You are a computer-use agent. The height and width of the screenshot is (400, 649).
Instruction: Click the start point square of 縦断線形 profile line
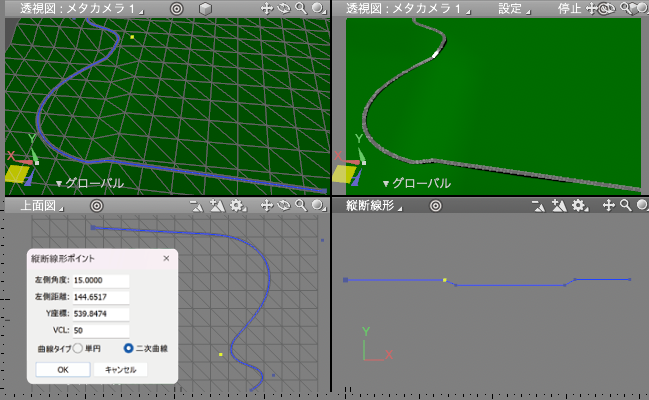[346, 280]
